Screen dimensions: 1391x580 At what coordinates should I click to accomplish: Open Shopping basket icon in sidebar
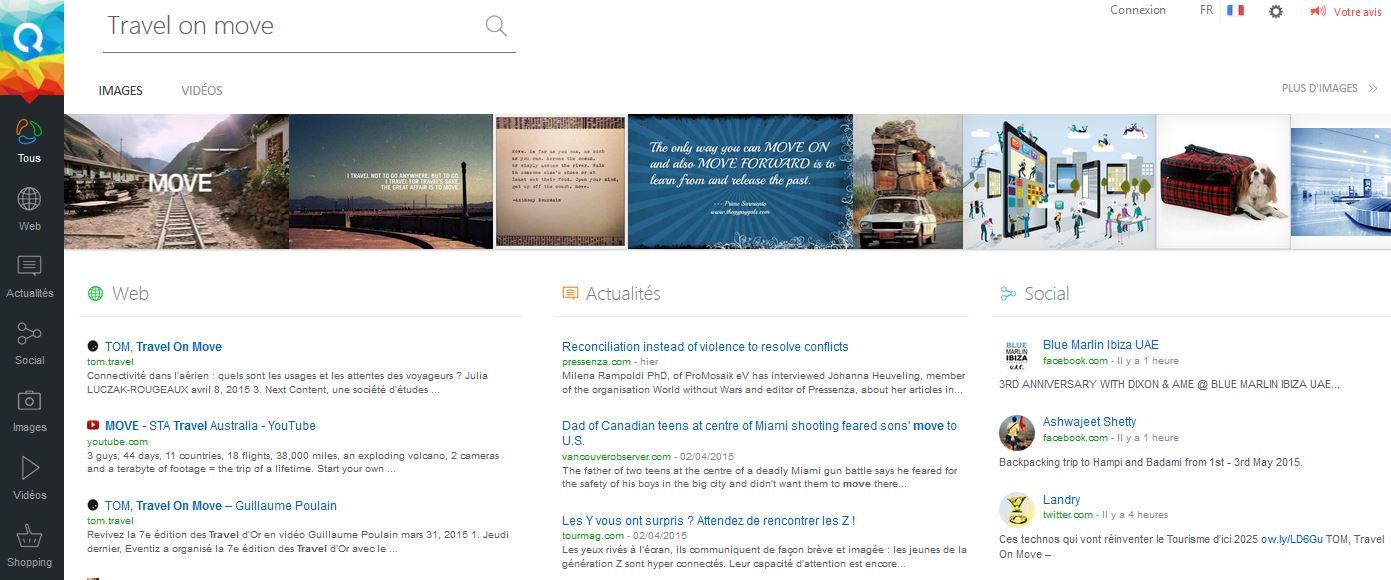click(30, 535)
